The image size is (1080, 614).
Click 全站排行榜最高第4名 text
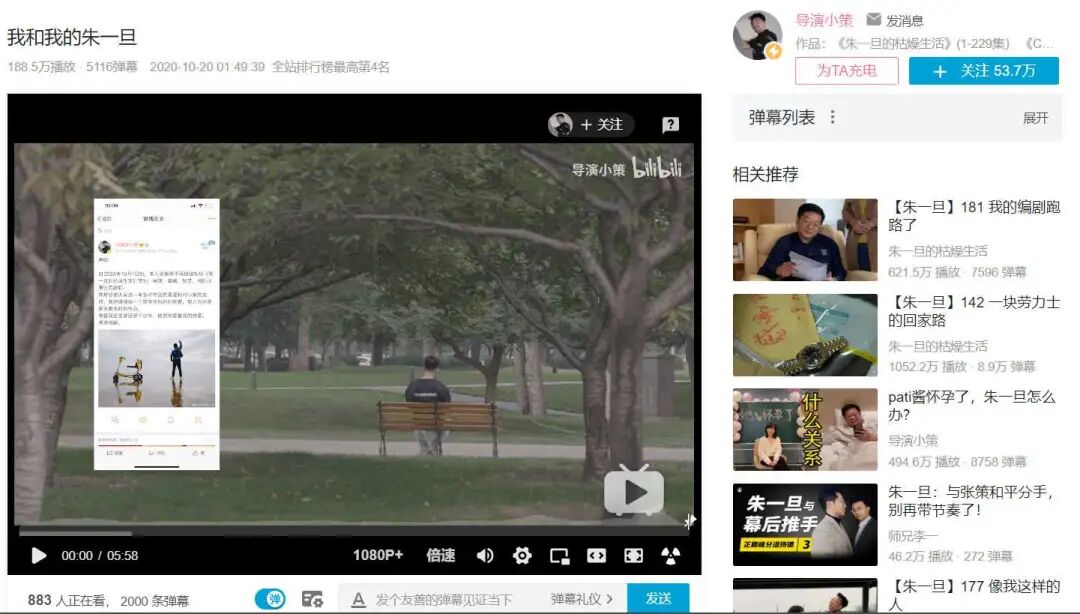click(x=331, y=67)
